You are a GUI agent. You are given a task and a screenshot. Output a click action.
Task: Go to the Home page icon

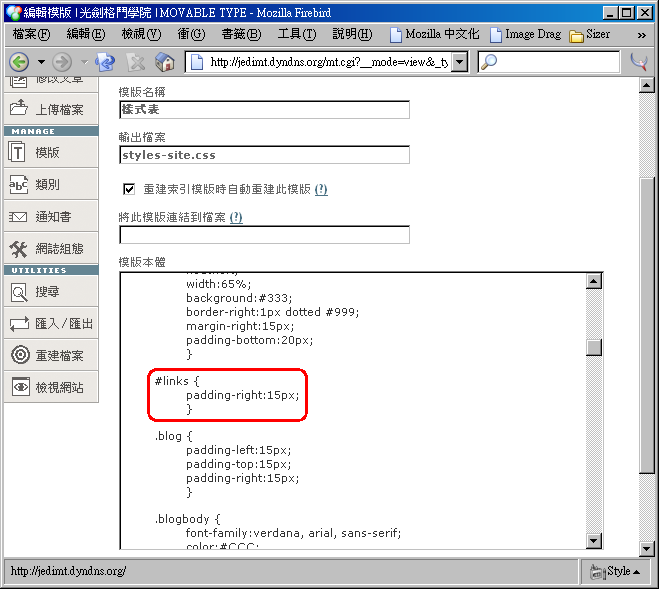click(165, 62)
